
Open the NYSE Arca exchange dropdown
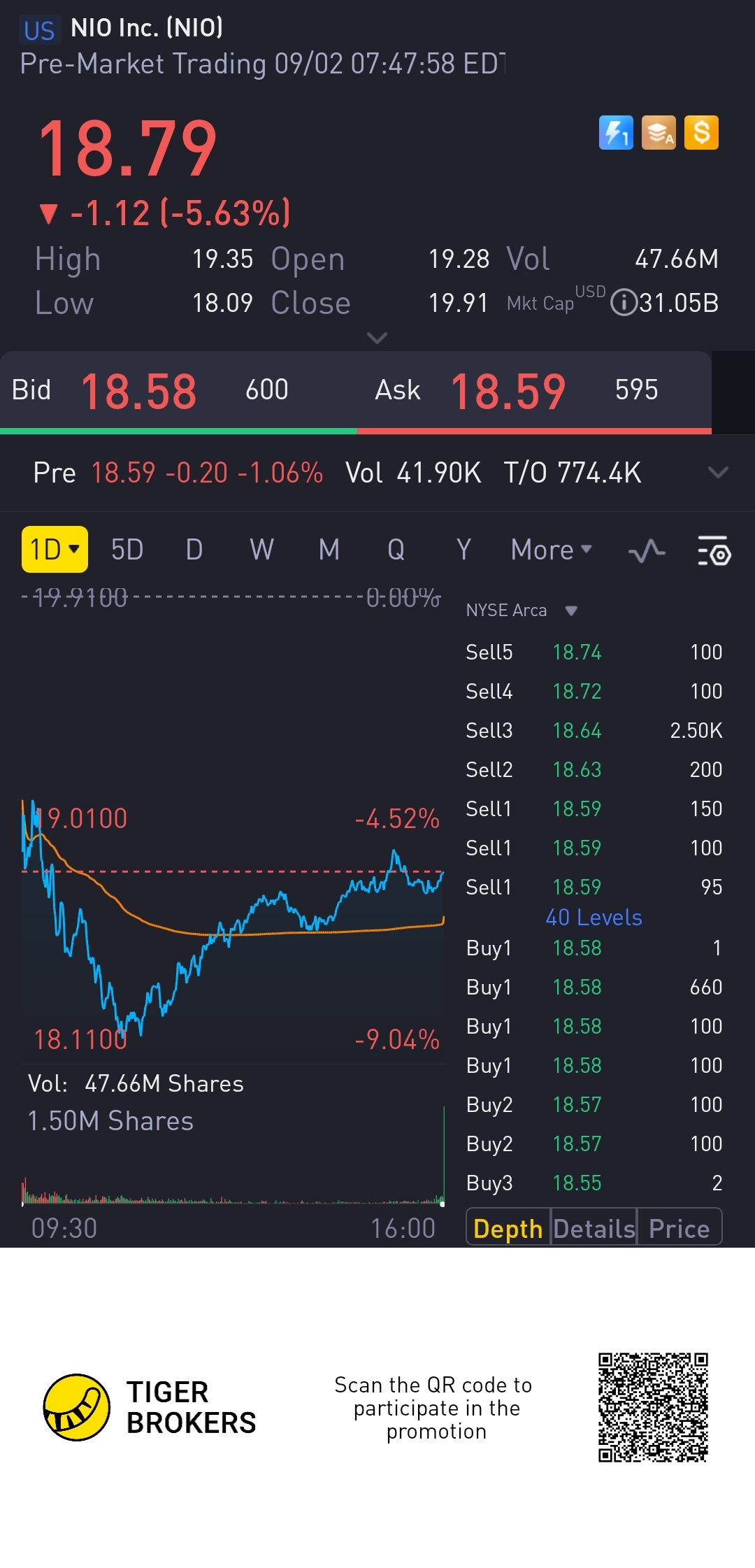coord(522,611)
